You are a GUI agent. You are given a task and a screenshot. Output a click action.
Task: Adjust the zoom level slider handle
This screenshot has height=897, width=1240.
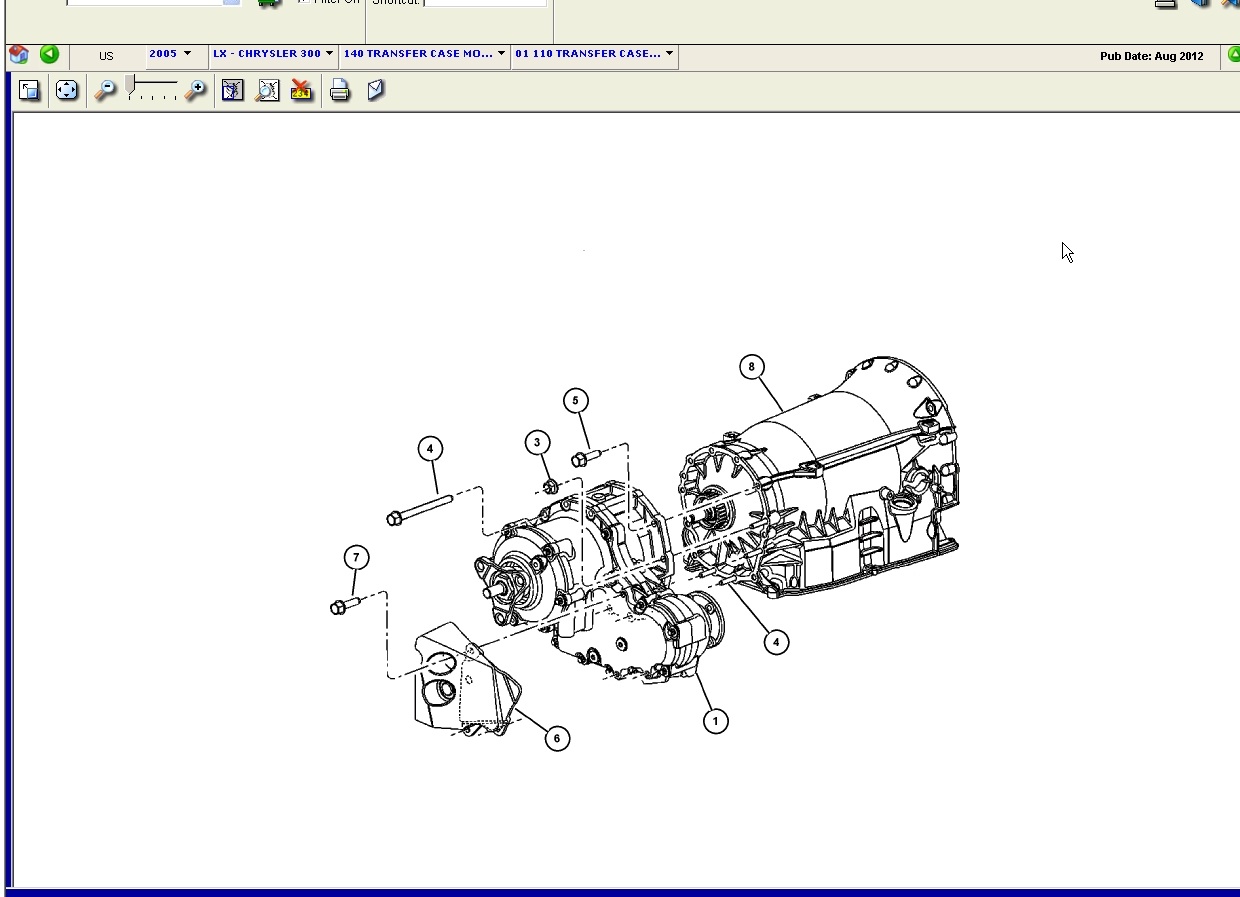point(130,86)
